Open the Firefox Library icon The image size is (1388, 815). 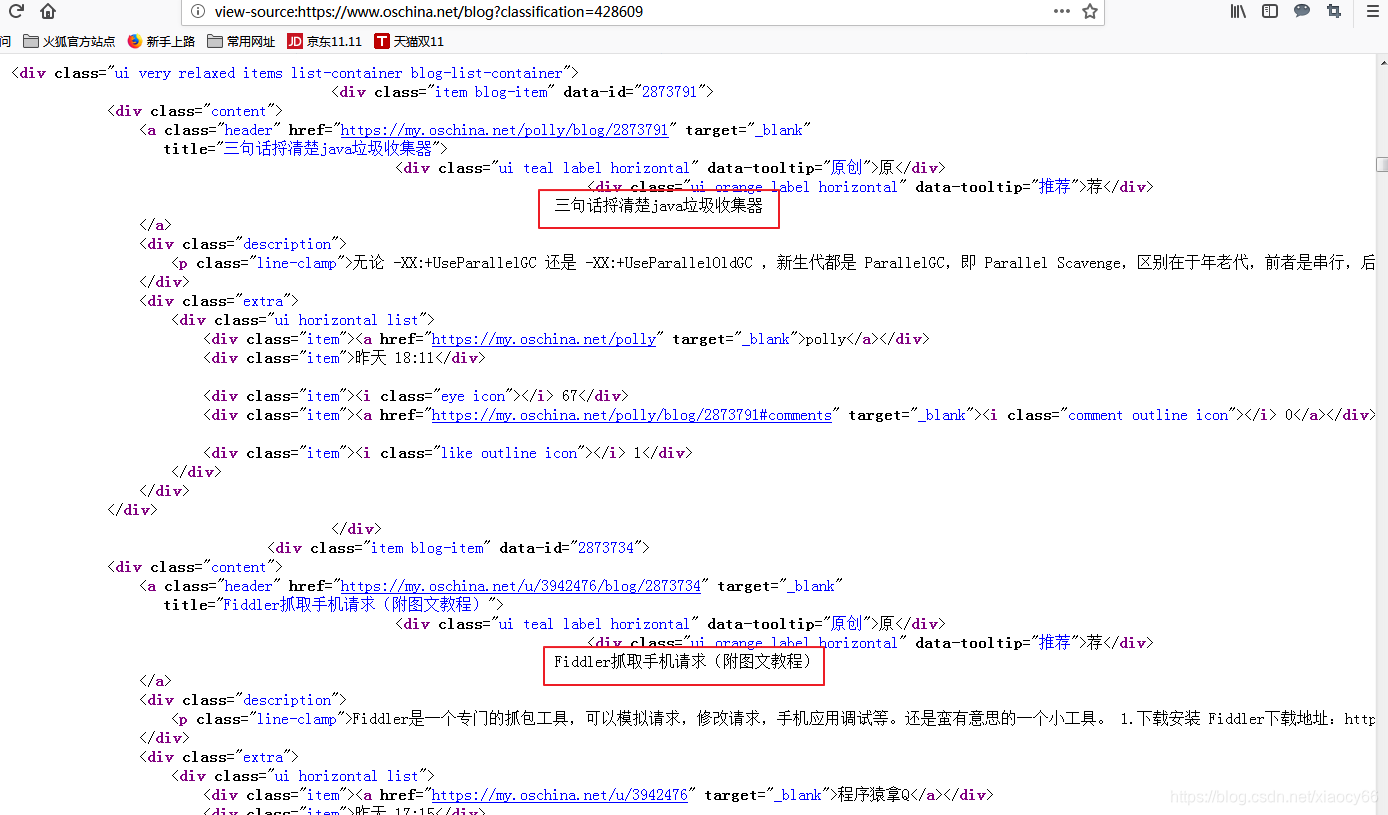point(1238,12)
